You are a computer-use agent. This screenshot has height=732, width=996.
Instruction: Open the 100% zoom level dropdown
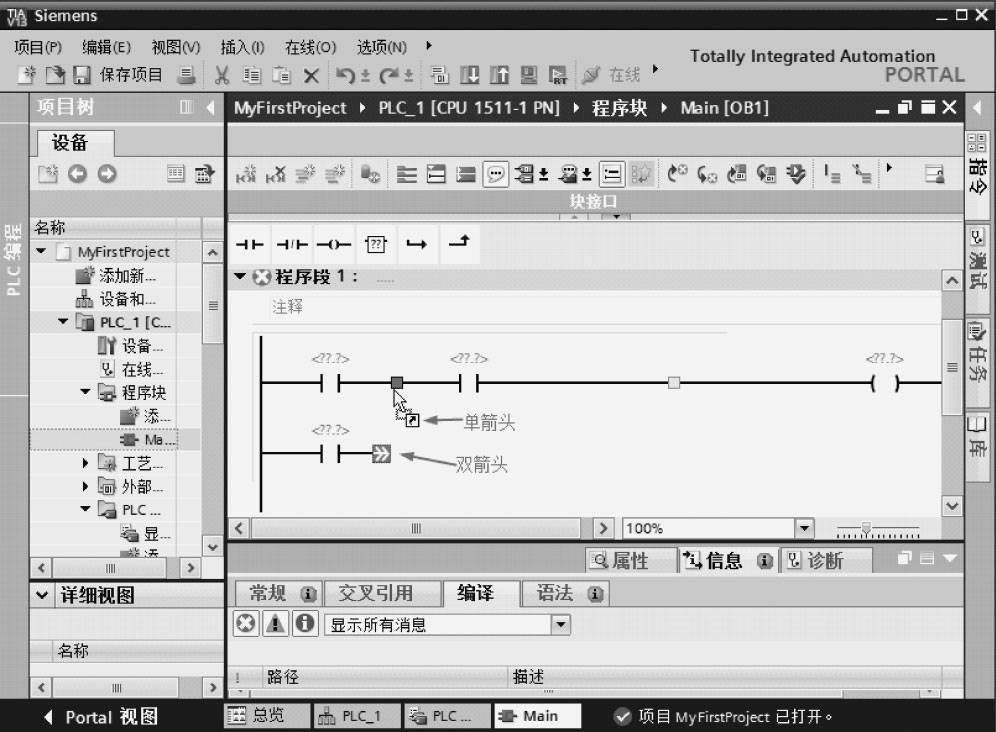click(x=805, y=528)
